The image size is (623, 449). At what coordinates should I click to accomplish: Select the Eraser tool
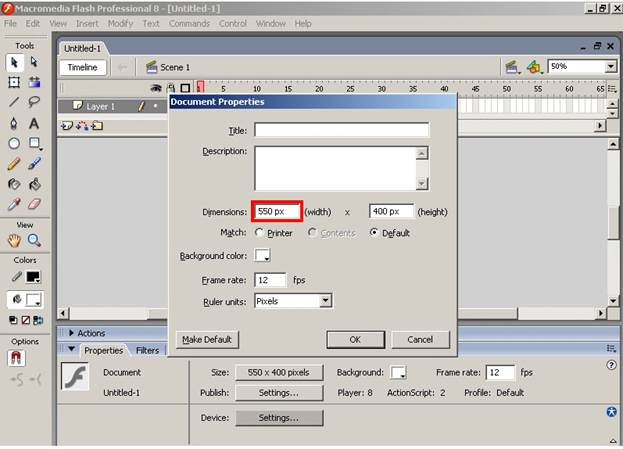35,204
